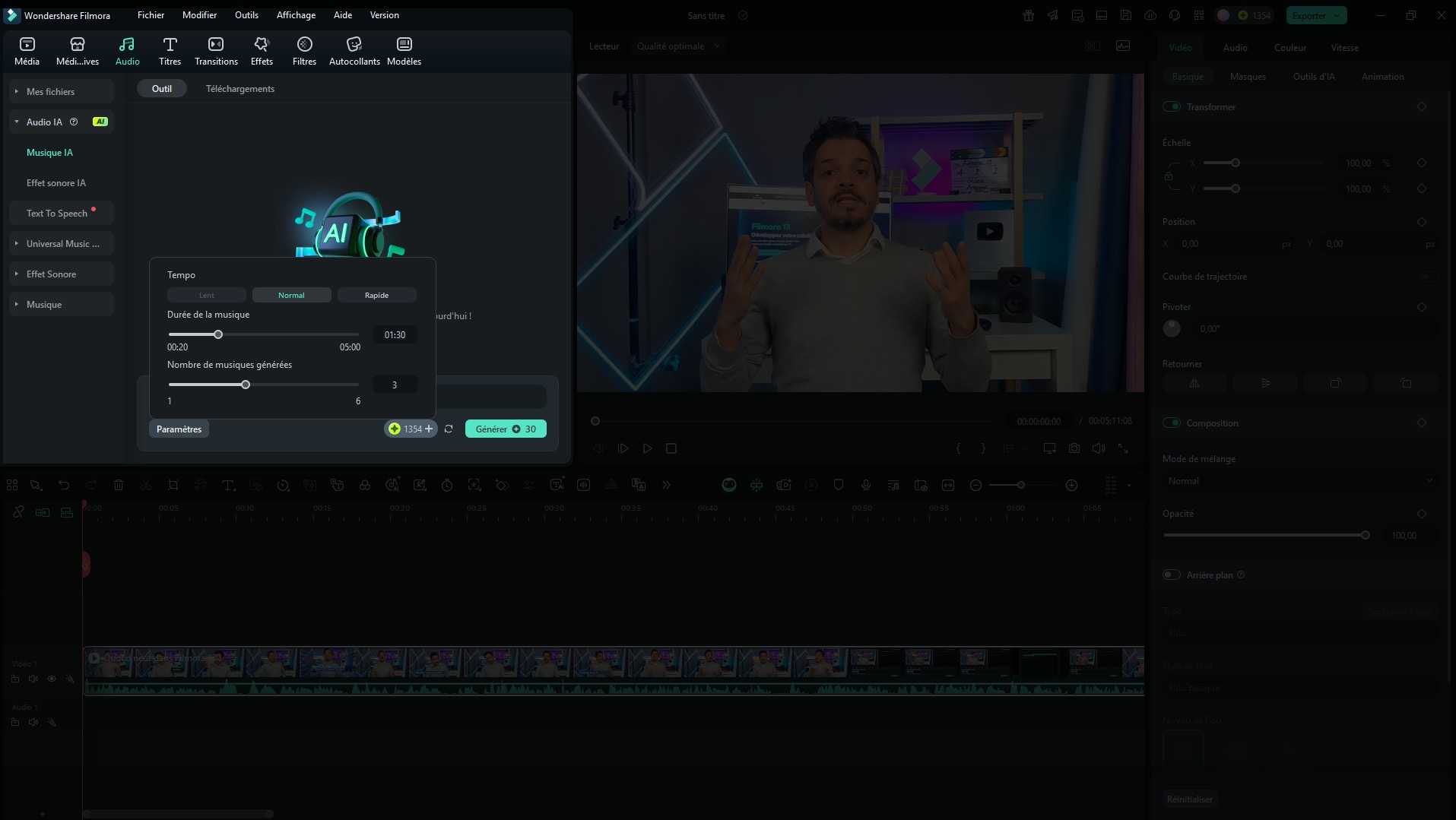Click the trash delete icon in timeline toolbar
1456x820 pixels.
coord(119,485)
